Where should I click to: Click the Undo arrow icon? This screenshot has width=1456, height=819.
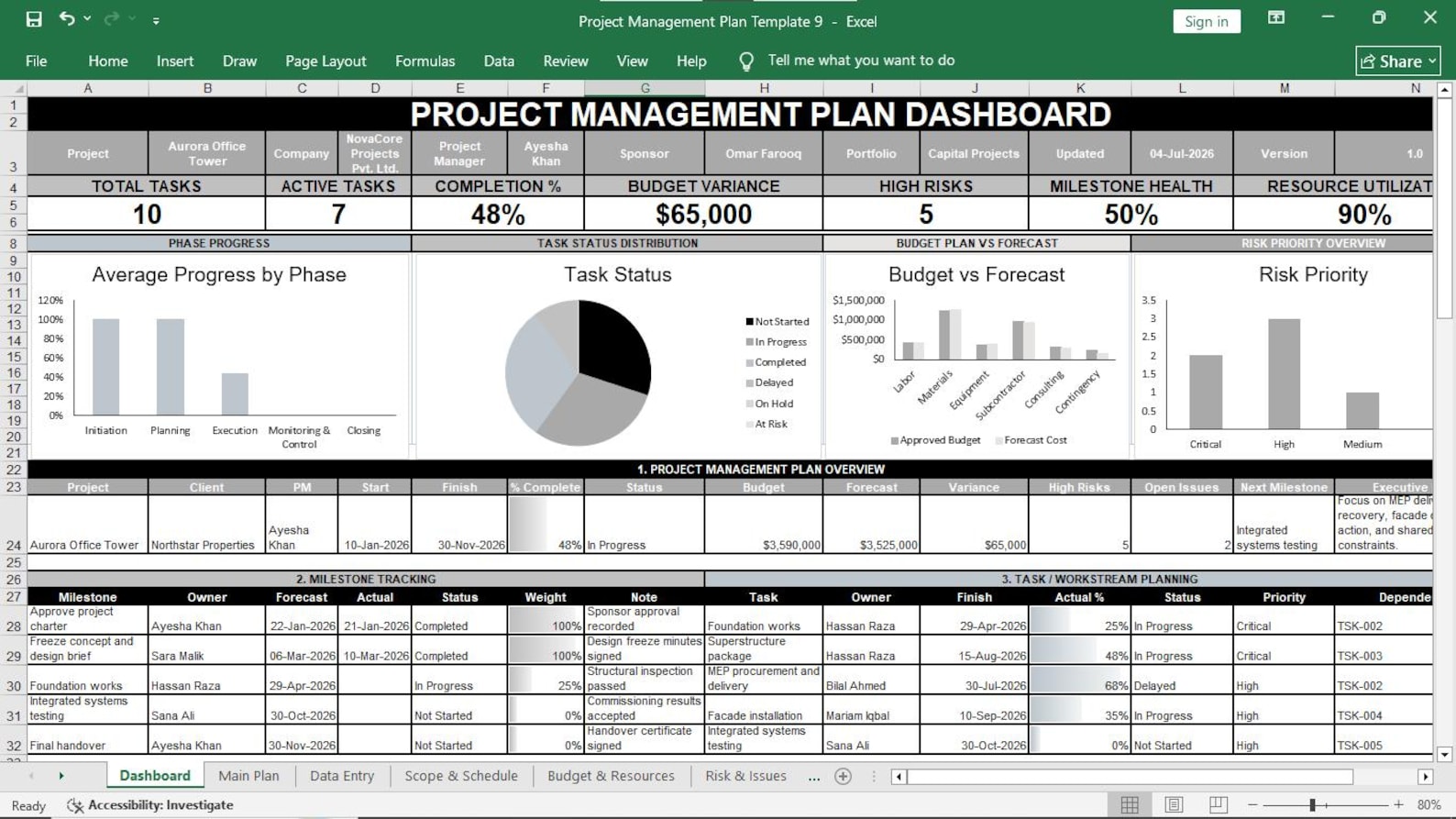pyautogui.click(x=67, y=18)
